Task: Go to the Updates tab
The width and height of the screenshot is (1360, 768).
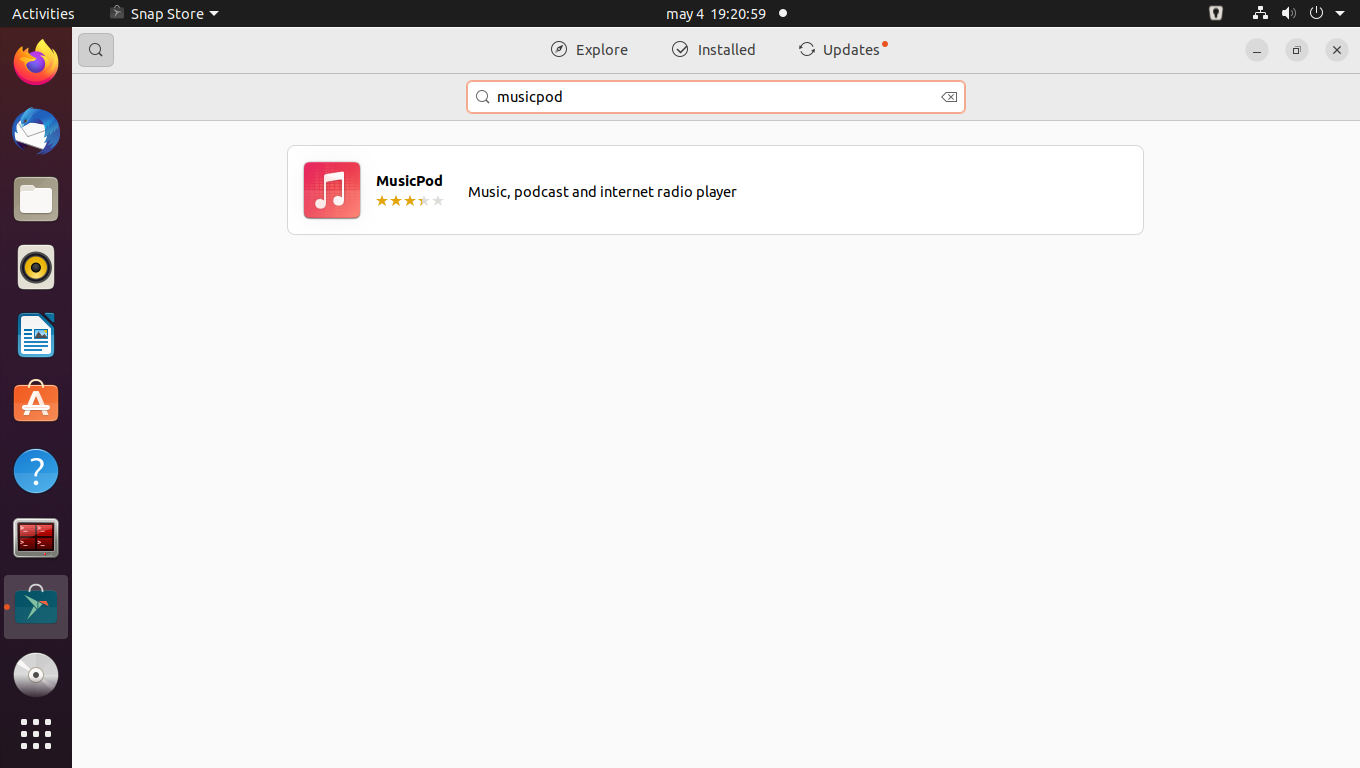Action: point(843,50)
